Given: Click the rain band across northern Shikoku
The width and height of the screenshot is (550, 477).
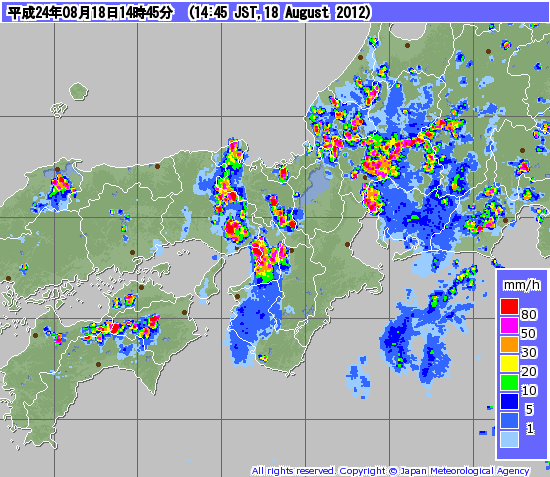Looking at the screenshot, I should coord(120,329).
